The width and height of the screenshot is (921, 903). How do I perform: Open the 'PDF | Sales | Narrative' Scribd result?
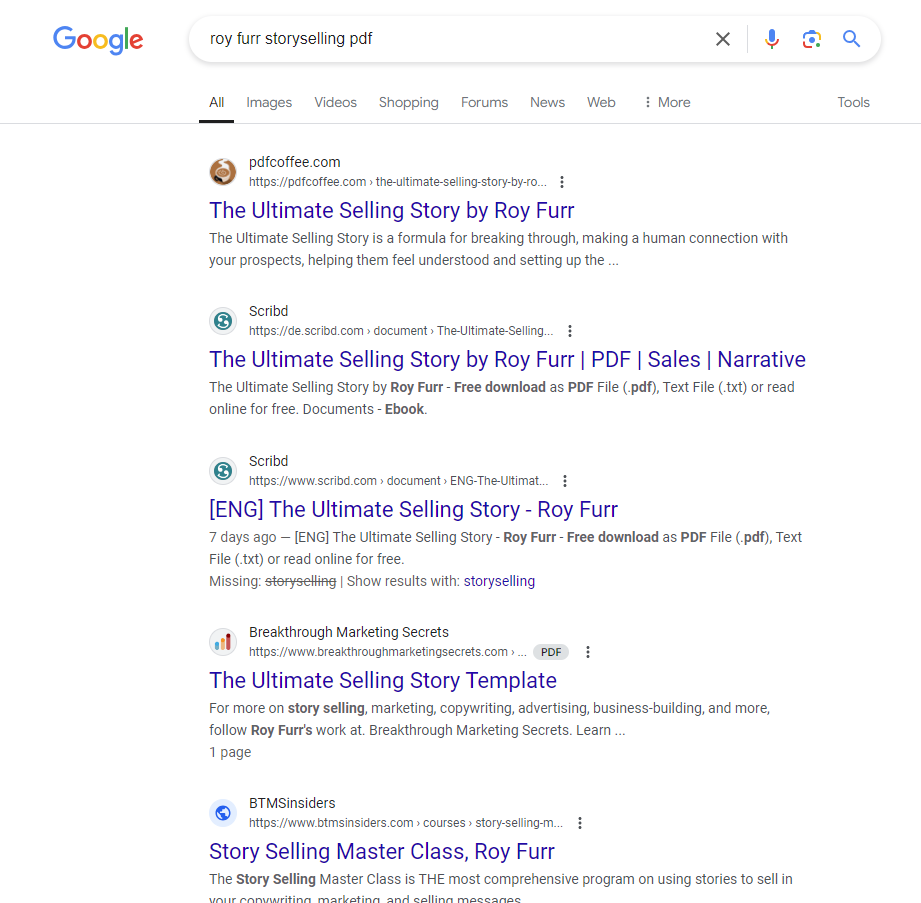(x=507, y=360)
